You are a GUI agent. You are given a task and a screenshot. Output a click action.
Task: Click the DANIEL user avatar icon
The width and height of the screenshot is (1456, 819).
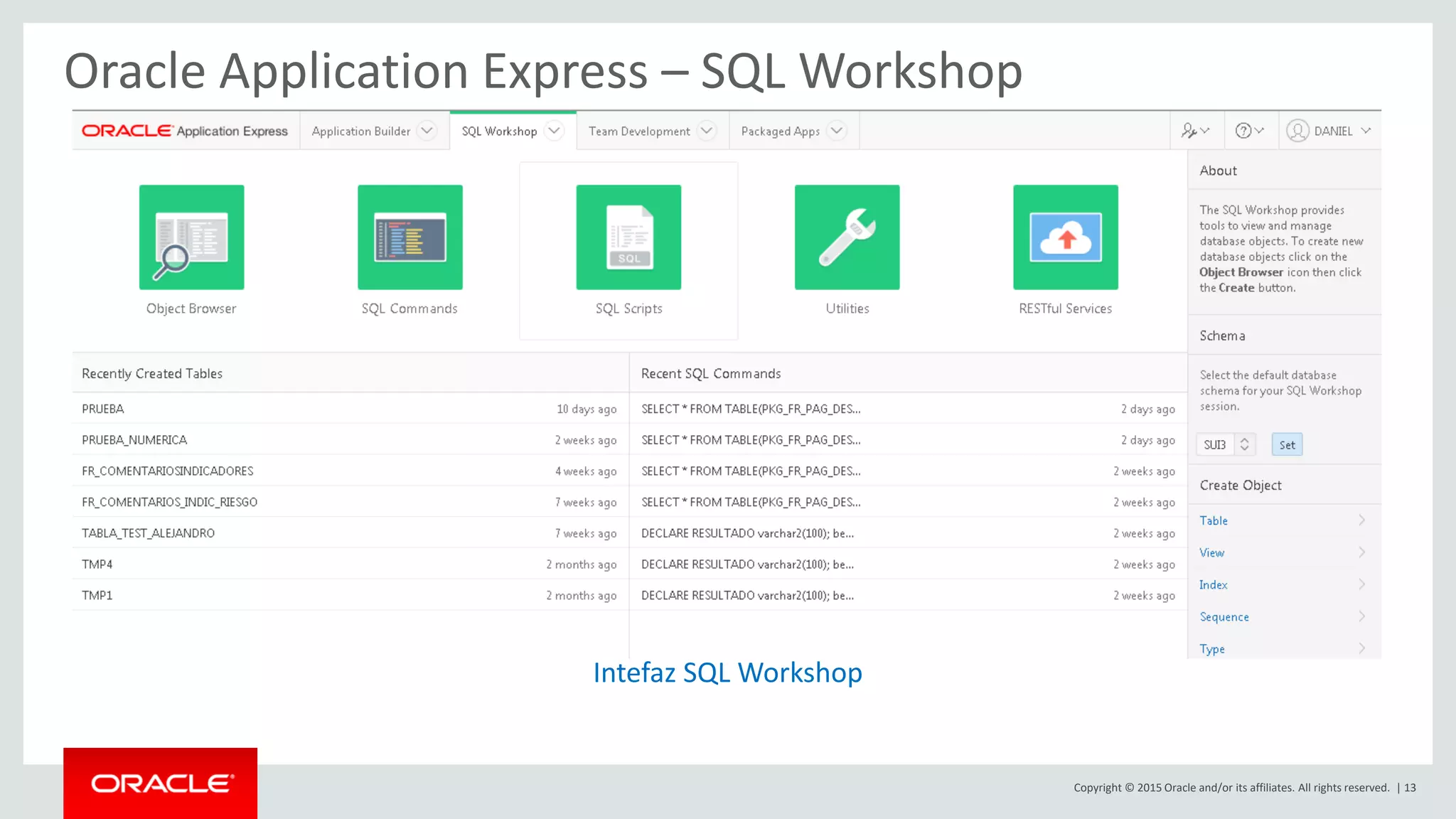click(x=1297, y=131)
